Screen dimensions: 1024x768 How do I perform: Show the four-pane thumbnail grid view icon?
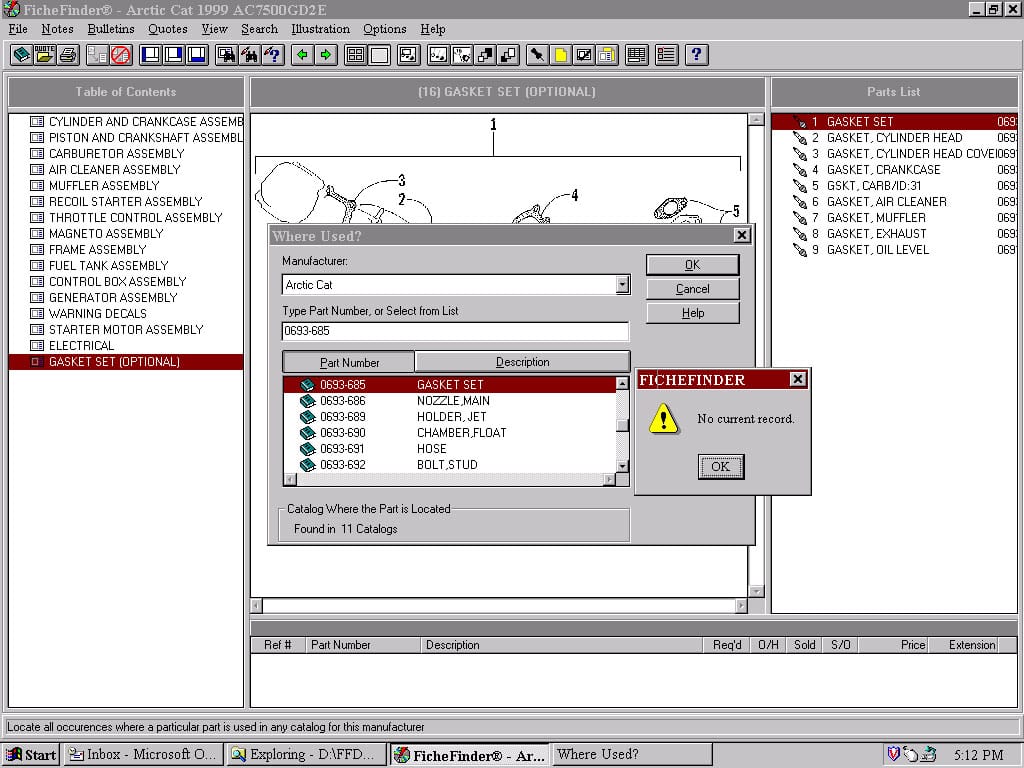pos(355,55)
